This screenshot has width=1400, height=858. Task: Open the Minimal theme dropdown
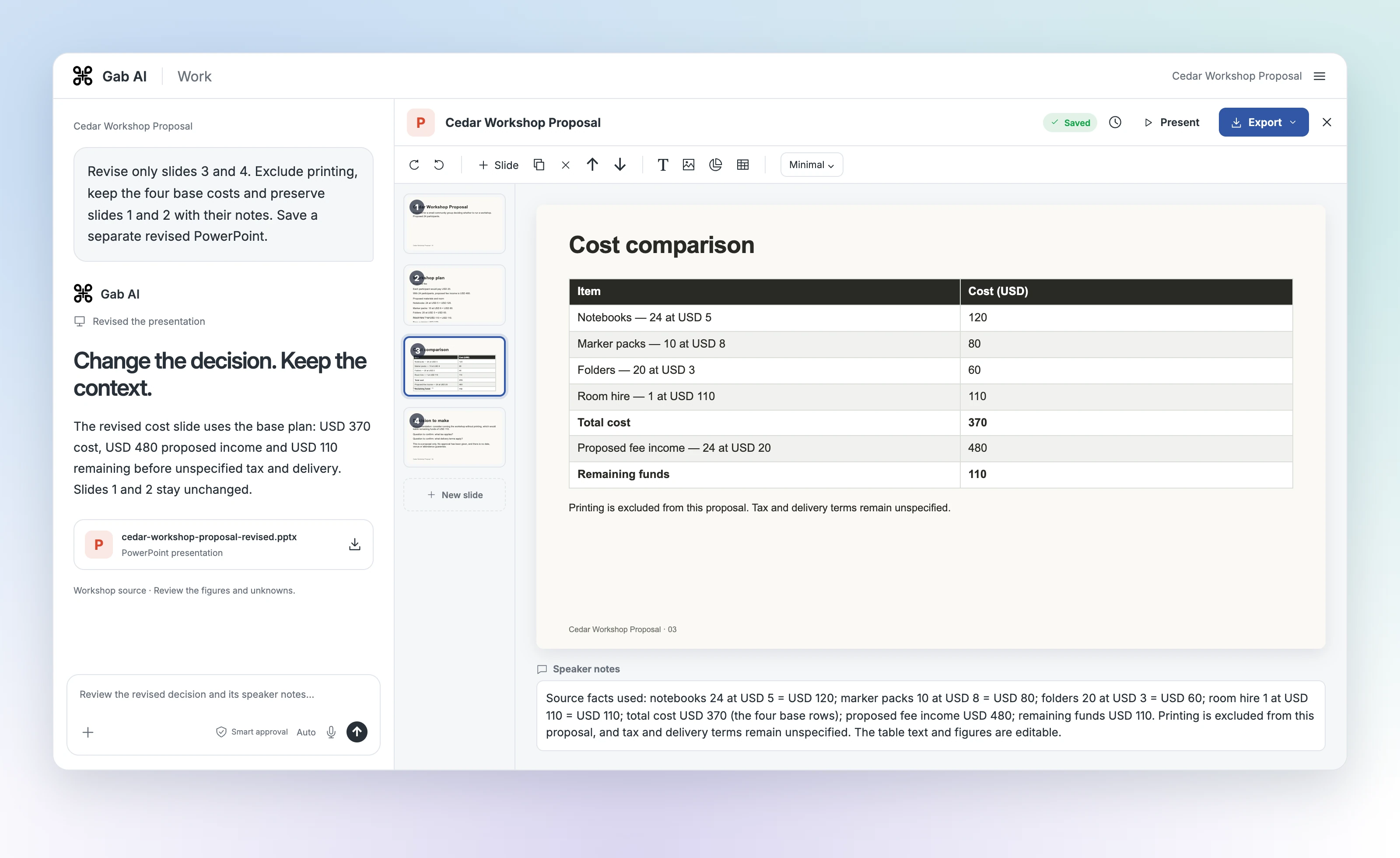click(812, 165)
